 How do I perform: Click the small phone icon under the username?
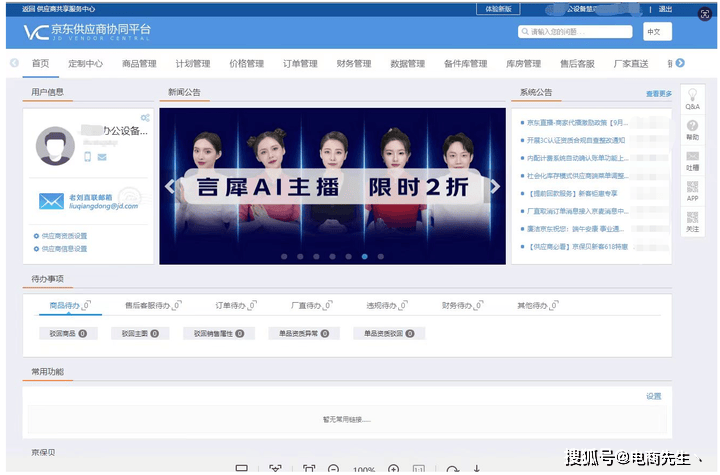coord(88,157)
